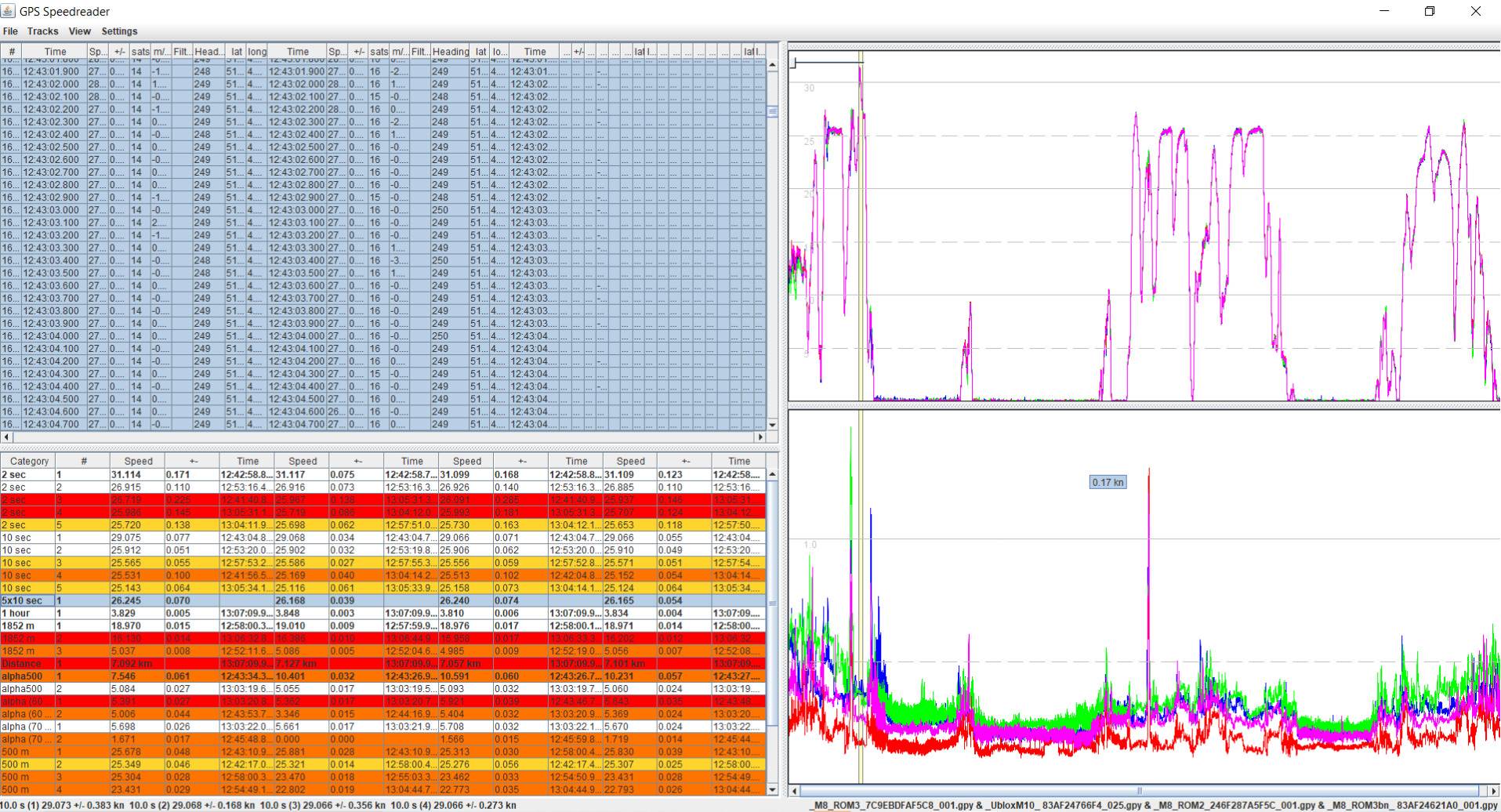Click down arrow of results table scrollbar

(x=772, y=790)
